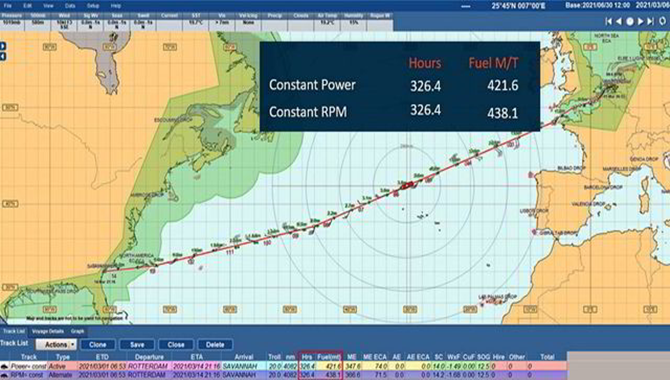Step back one forecast time step
Viewport: 670px width, 380px height.
click(x=618, y=21)
